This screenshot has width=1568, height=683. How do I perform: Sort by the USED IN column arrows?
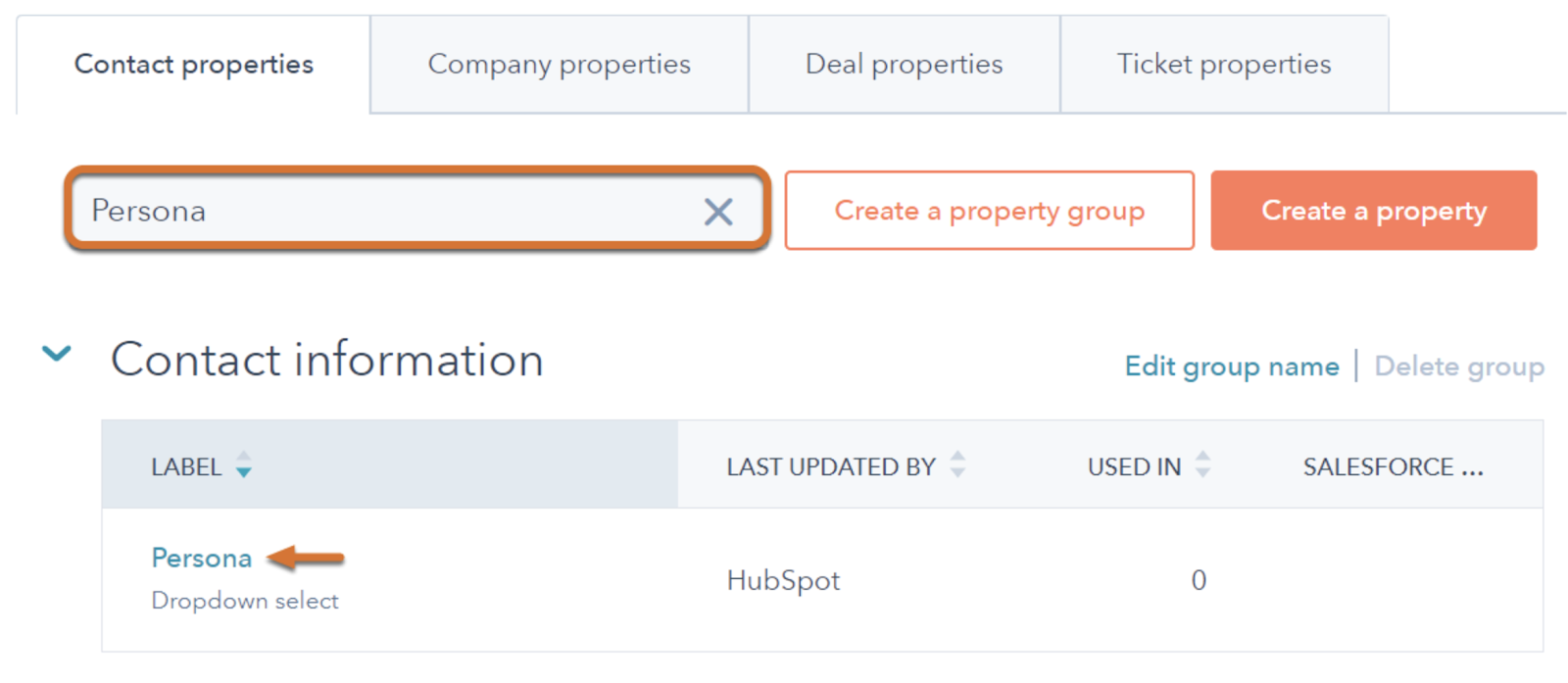[1202, 465]
